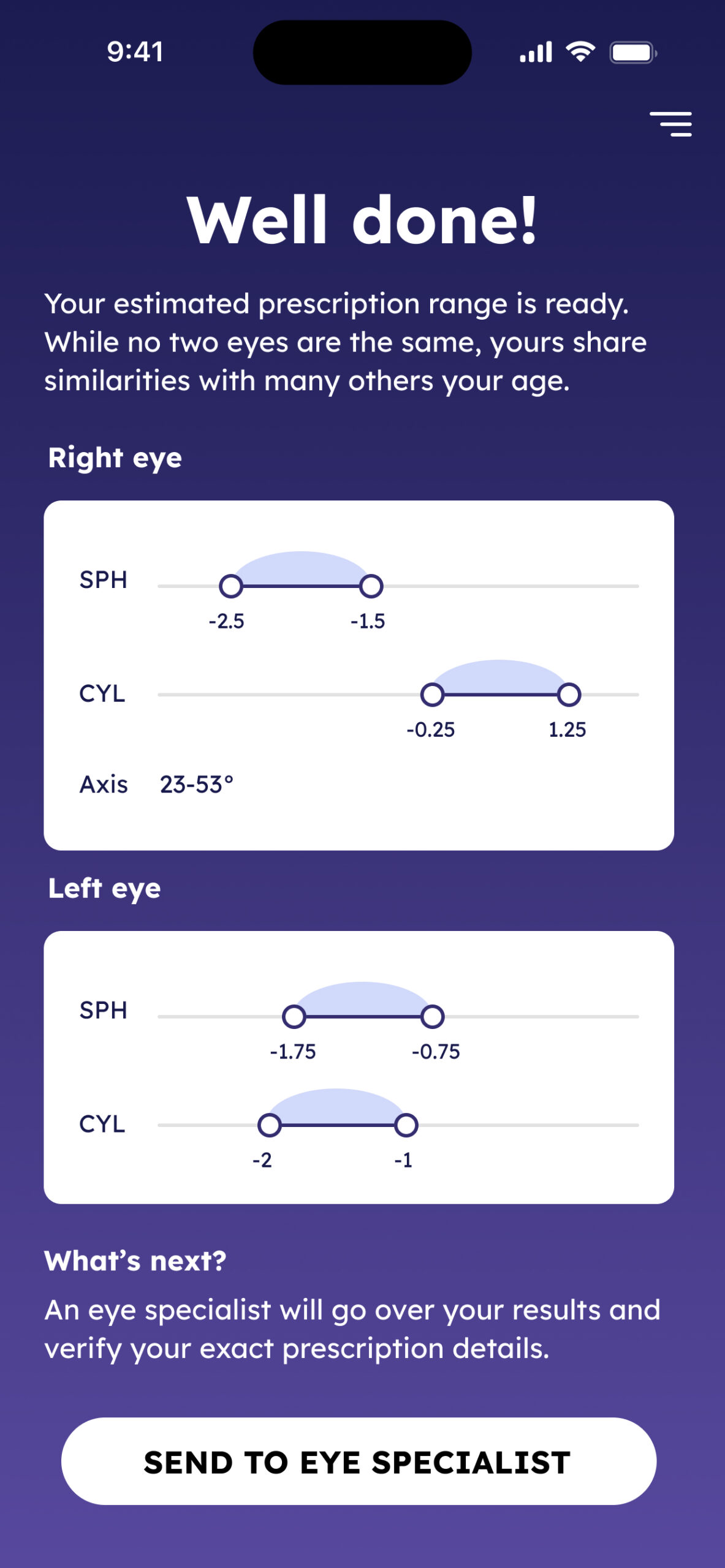Send results to eye specialist
Viewport: 725px width, 1568px height.
pos(359,1461)
